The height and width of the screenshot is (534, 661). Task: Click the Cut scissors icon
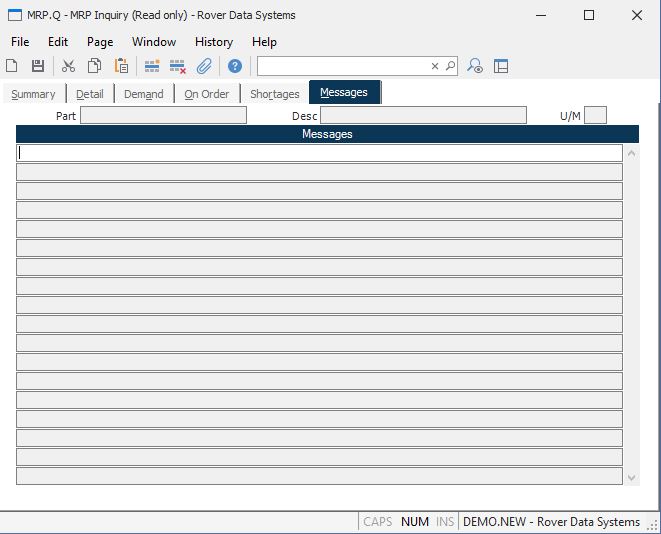pos(68,66)
